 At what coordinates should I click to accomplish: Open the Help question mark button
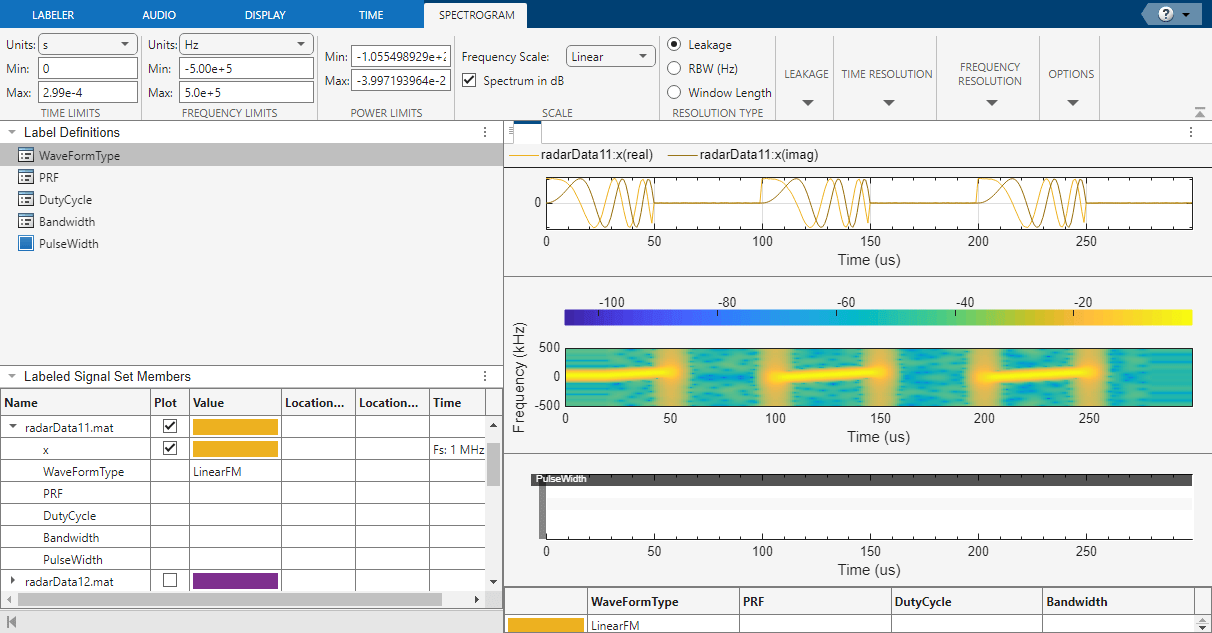pos(1165,14)
